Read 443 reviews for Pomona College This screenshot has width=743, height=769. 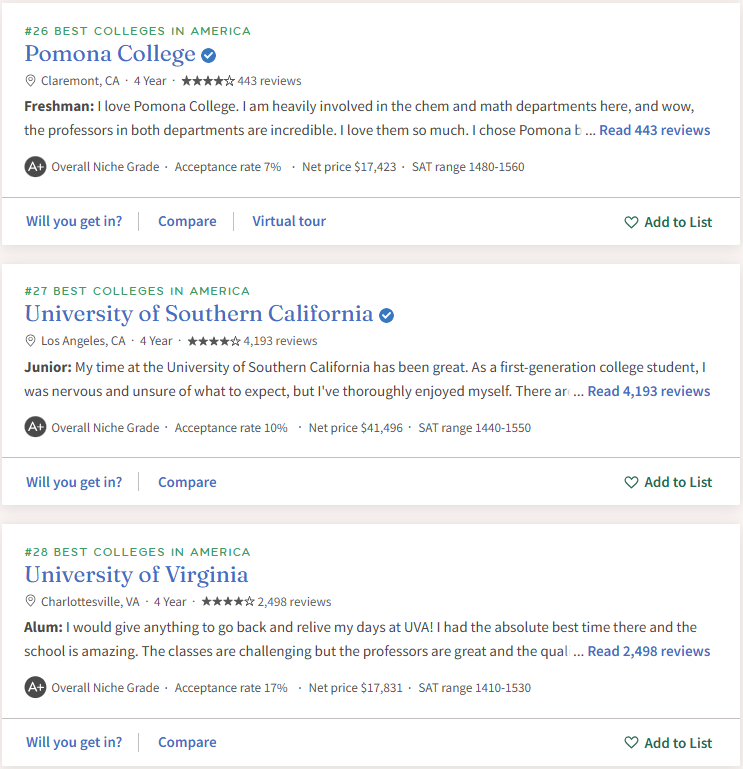pyautogui.click(x=655, y=130)
